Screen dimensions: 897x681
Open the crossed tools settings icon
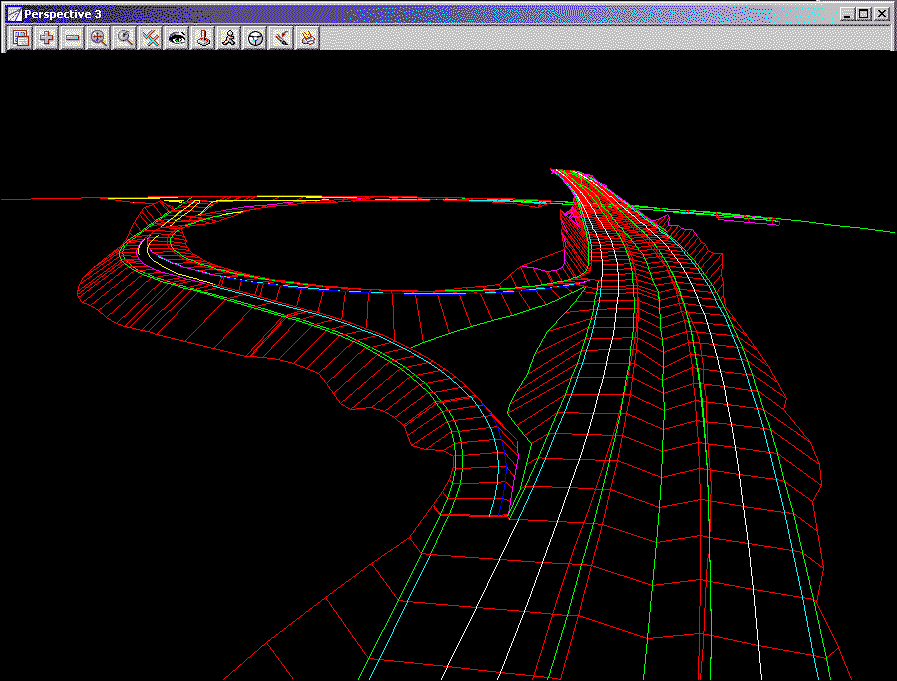tap(151, 38)
